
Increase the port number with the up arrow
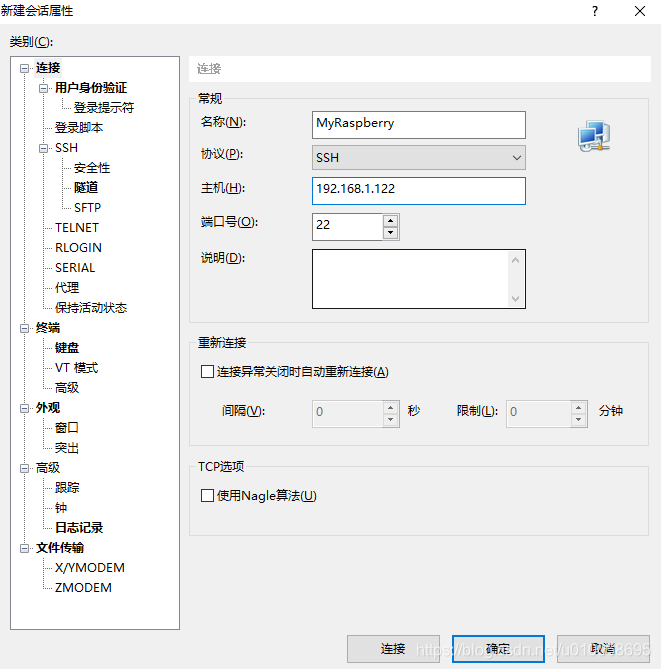tap(390, 221)
